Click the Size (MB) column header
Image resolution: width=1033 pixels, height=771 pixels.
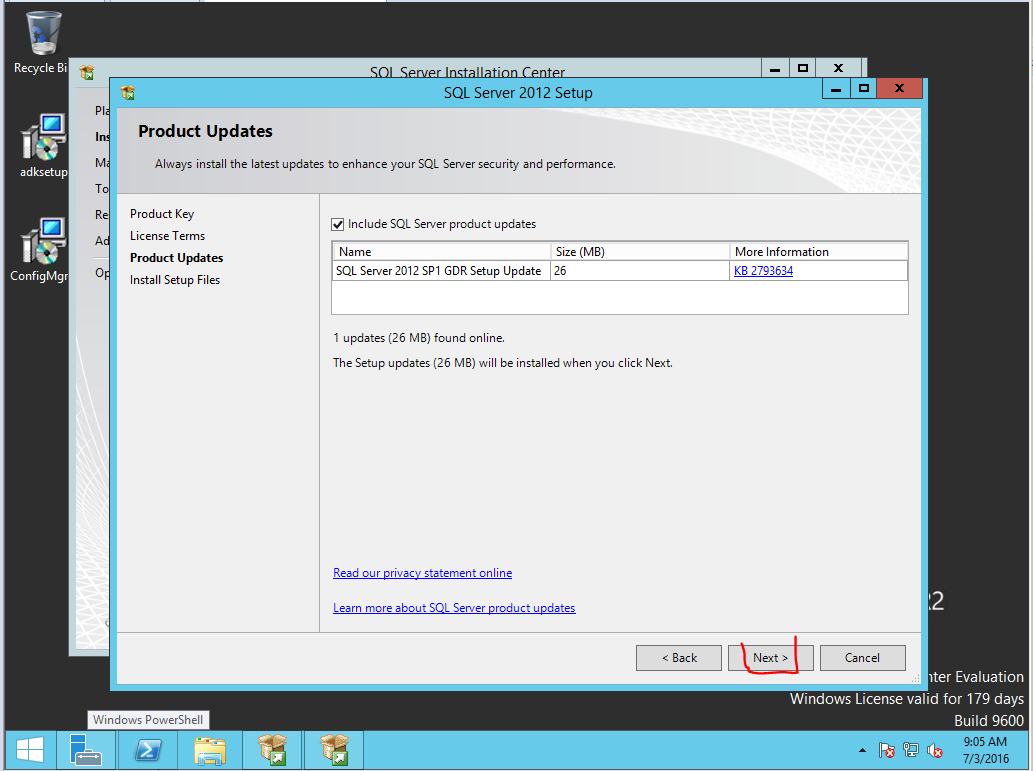(640, 252)
